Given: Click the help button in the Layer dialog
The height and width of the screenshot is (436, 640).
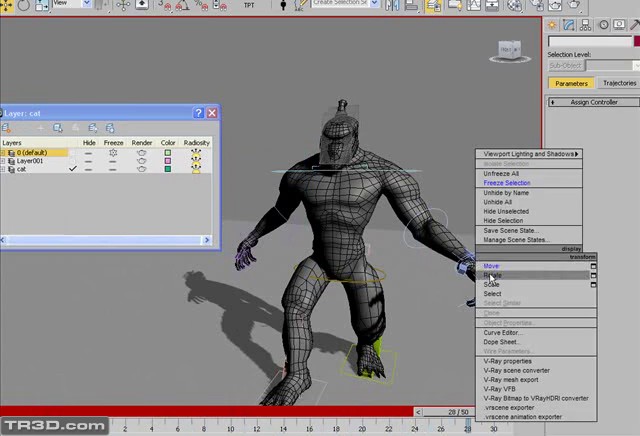Looking at the screenshot, I should pos(198,113).
